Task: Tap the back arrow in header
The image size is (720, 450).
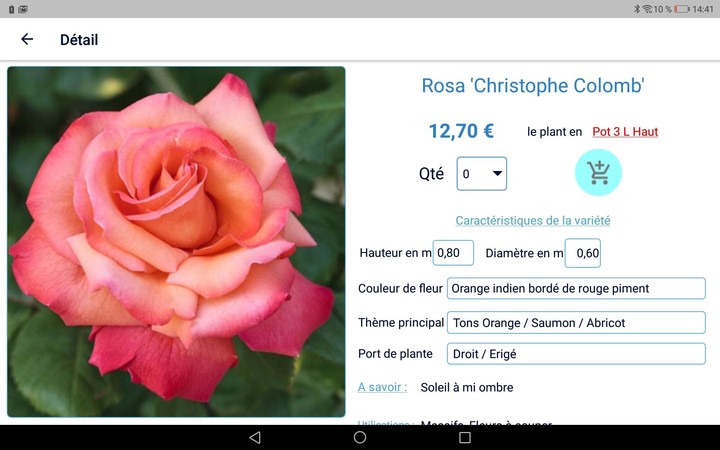Action: coord(27,40)
